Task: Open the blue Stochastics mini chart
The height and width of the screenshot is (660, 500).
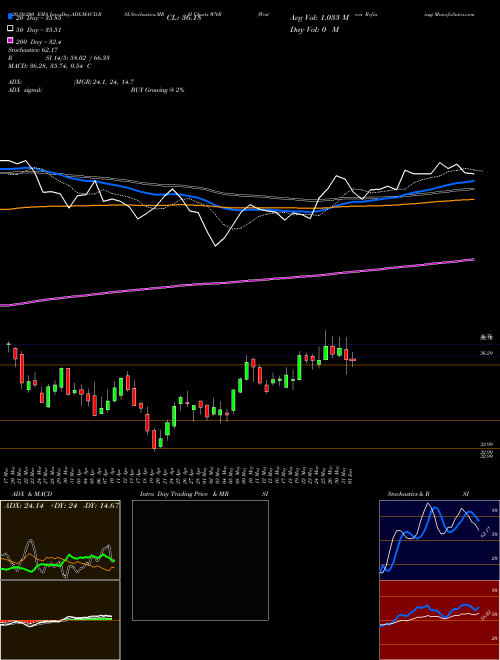Action: click(439, 540)
